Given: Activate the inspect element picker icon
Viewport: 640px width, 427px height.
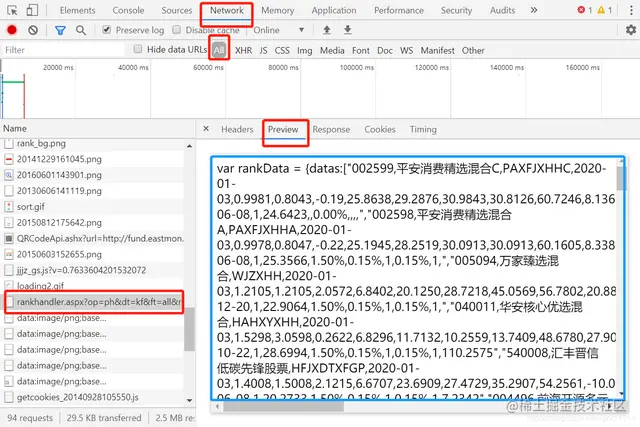Looking at the screenshot, I should pos(12,11).
